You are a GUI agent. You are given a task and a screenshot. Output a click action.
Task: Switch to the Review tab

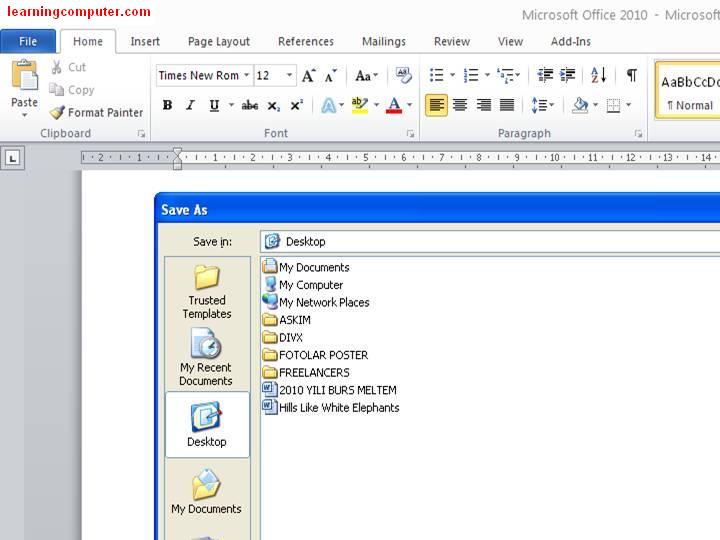(452, 42)
